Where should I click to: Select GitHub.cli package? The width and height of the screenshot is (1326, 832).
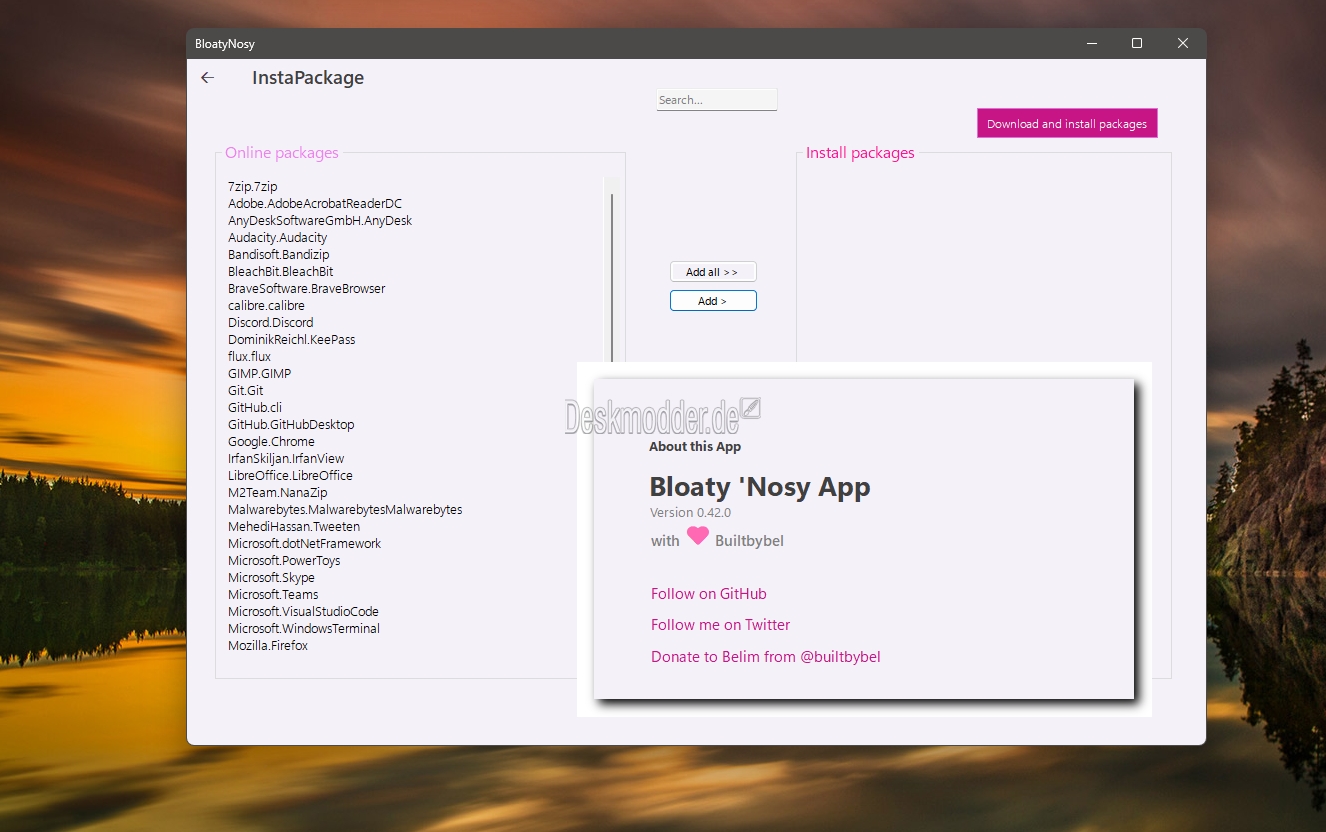click(255, 408)
